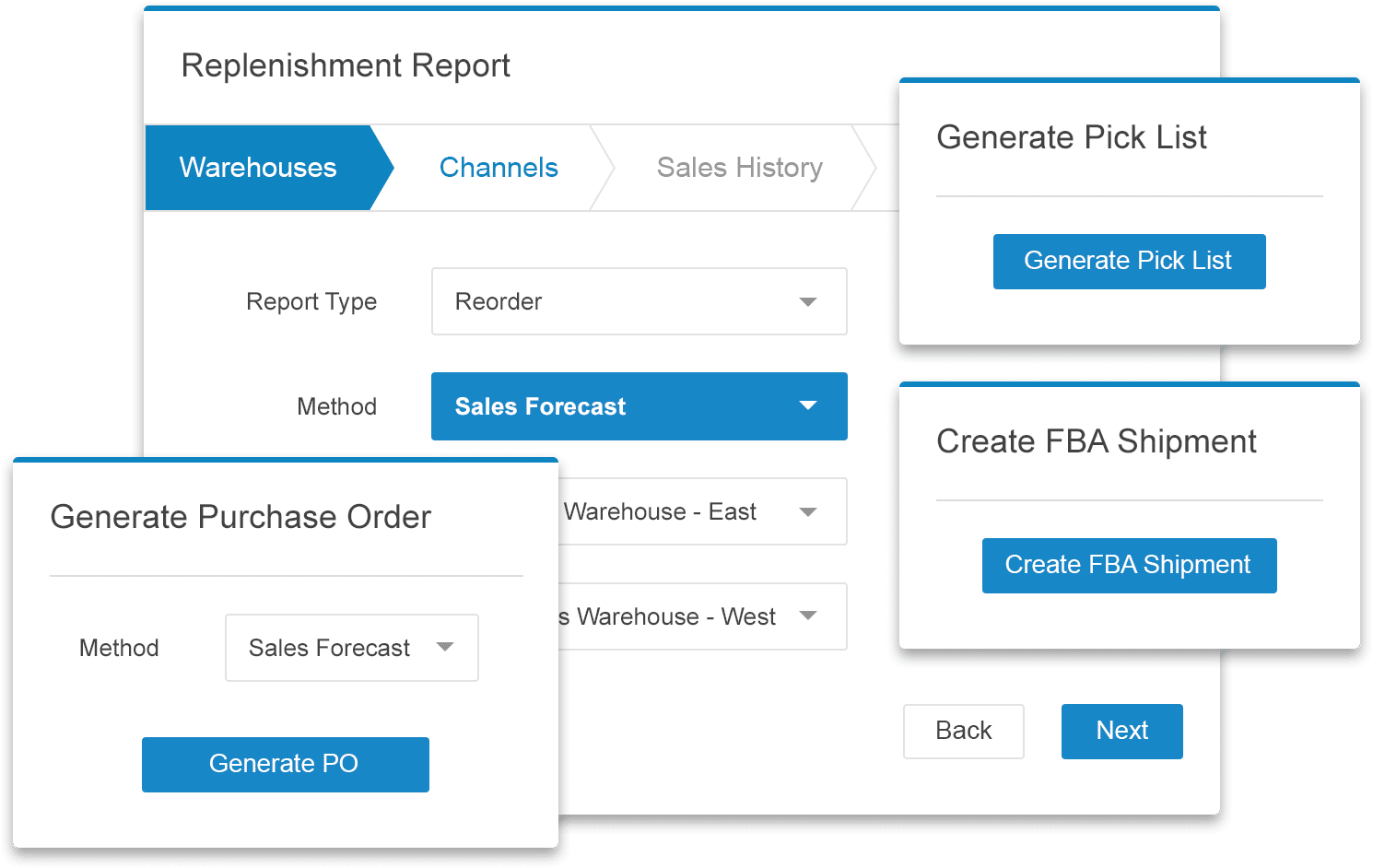
Task: Click the Generate Pick List card heading
Action: (1071, 137)
